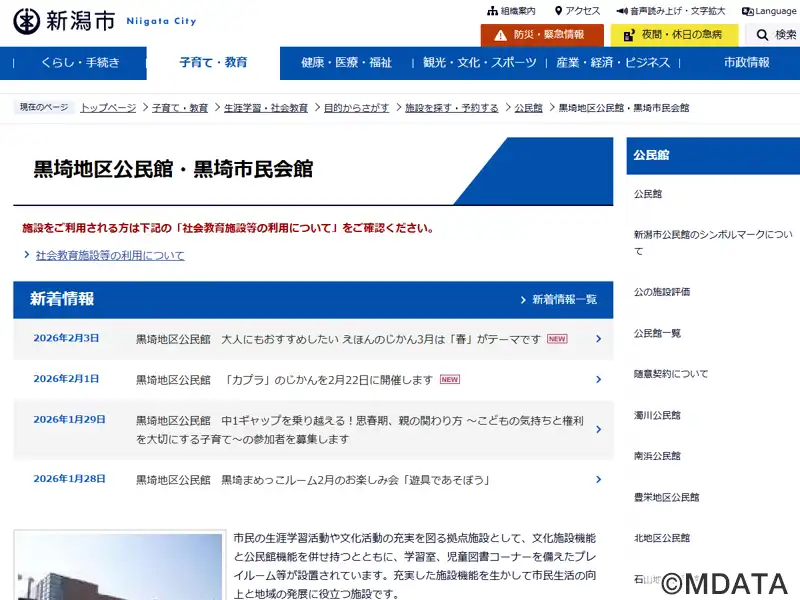The width and height of the screenshot is (800, 600).
Task: Open the 組織案内 organization guide icon link
Action: (511, 11)
